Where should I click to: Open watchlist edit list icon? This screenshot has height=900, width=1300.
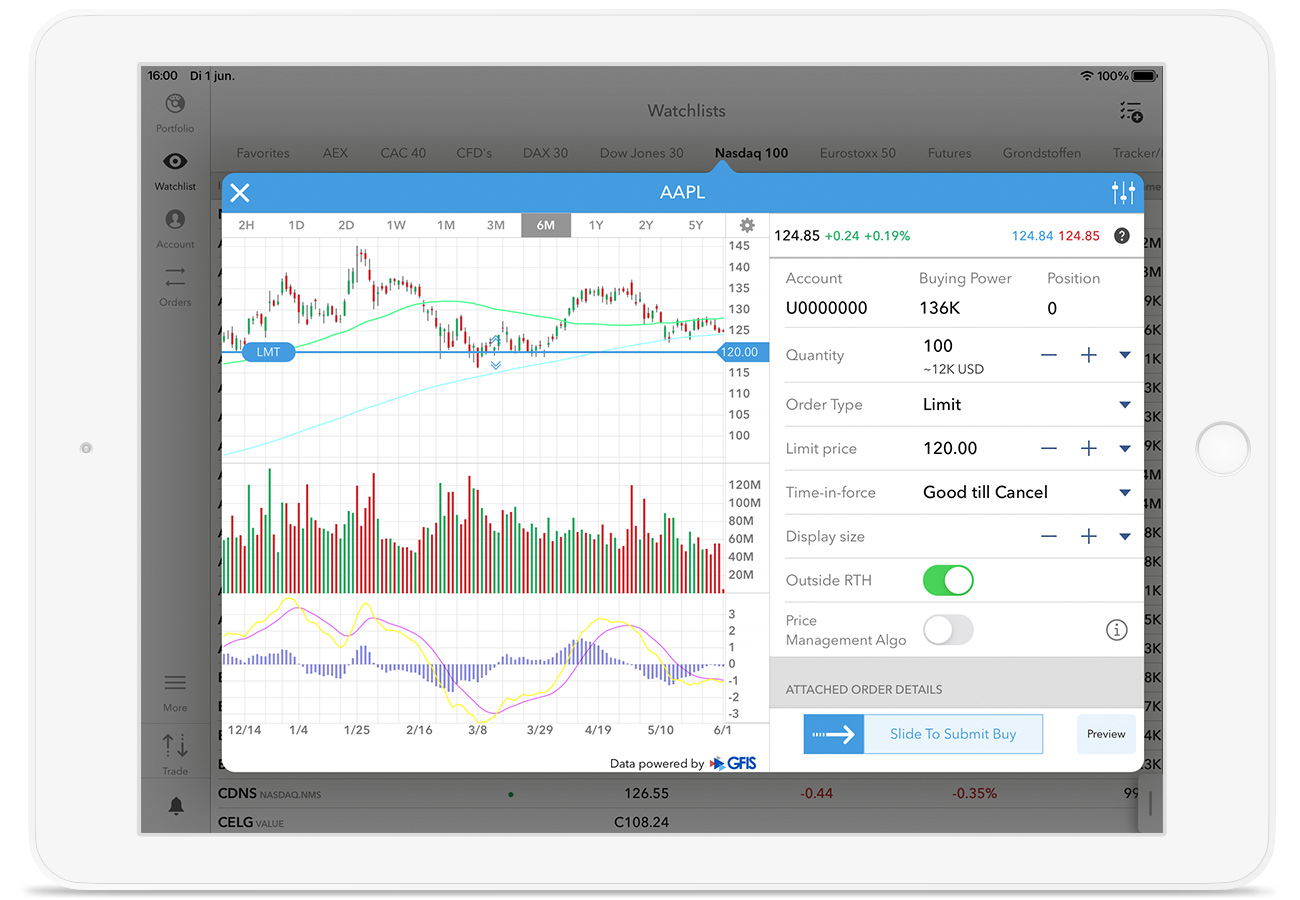(x=1130, y=111)
